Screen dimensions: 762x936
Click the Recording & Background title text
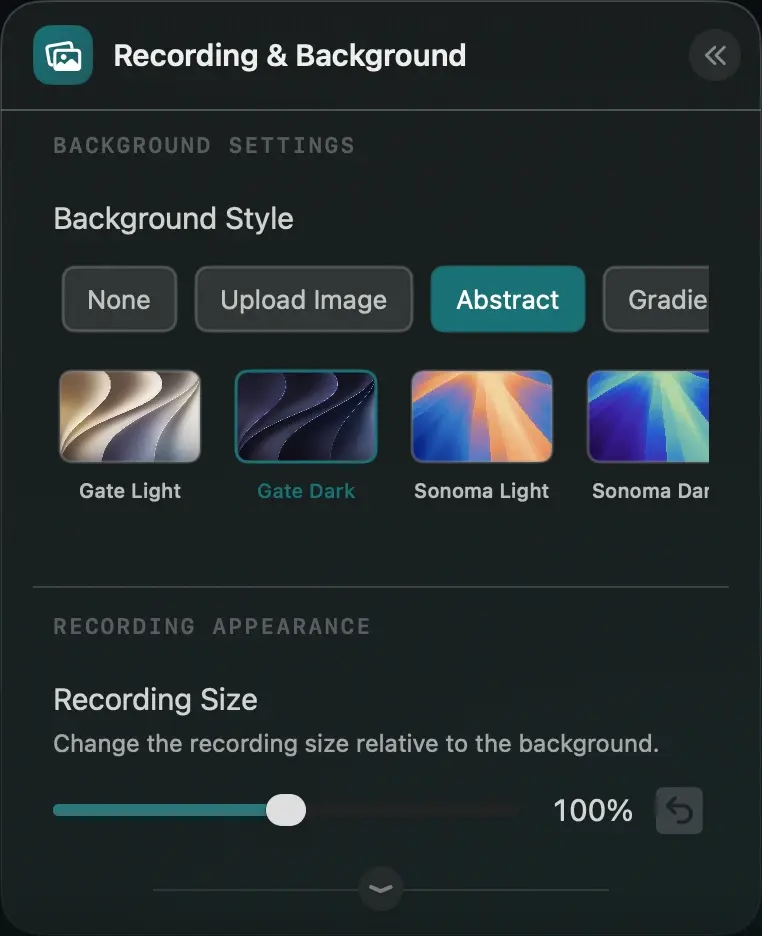tap(290, 56)
